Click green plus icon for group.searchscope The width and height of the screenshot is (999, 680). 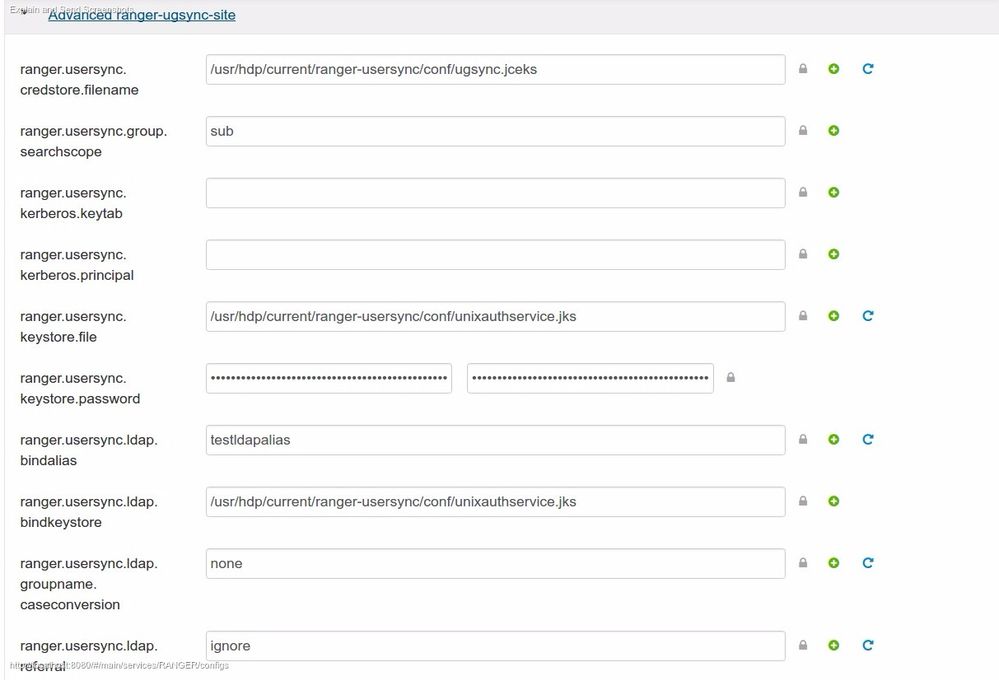click(x=834, y=131)
